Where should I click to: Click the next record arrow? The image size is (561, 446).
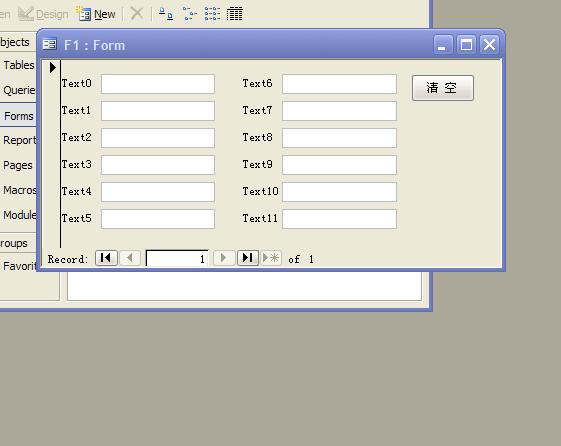point(224,258)
